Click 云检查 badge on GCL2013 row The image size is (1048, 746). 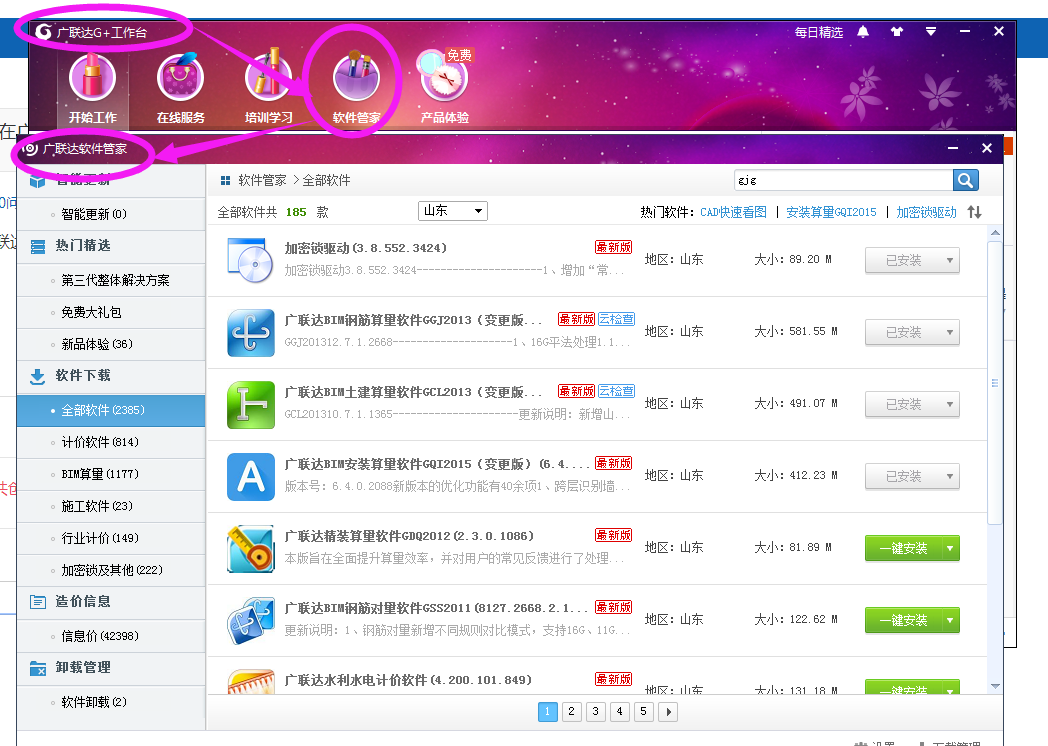click(616, 391)
